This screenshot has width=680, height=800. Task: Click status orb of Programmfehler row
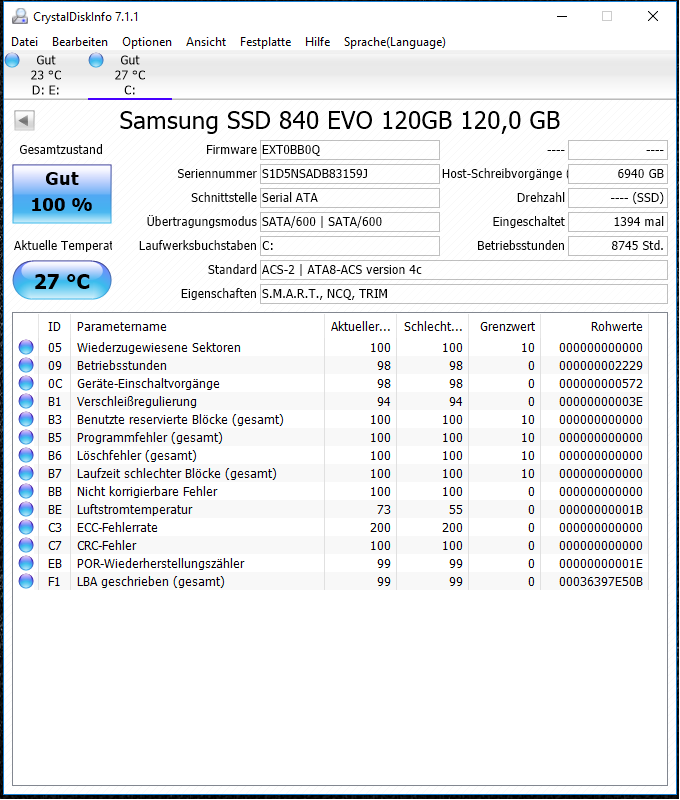click(x=26, y=437)
